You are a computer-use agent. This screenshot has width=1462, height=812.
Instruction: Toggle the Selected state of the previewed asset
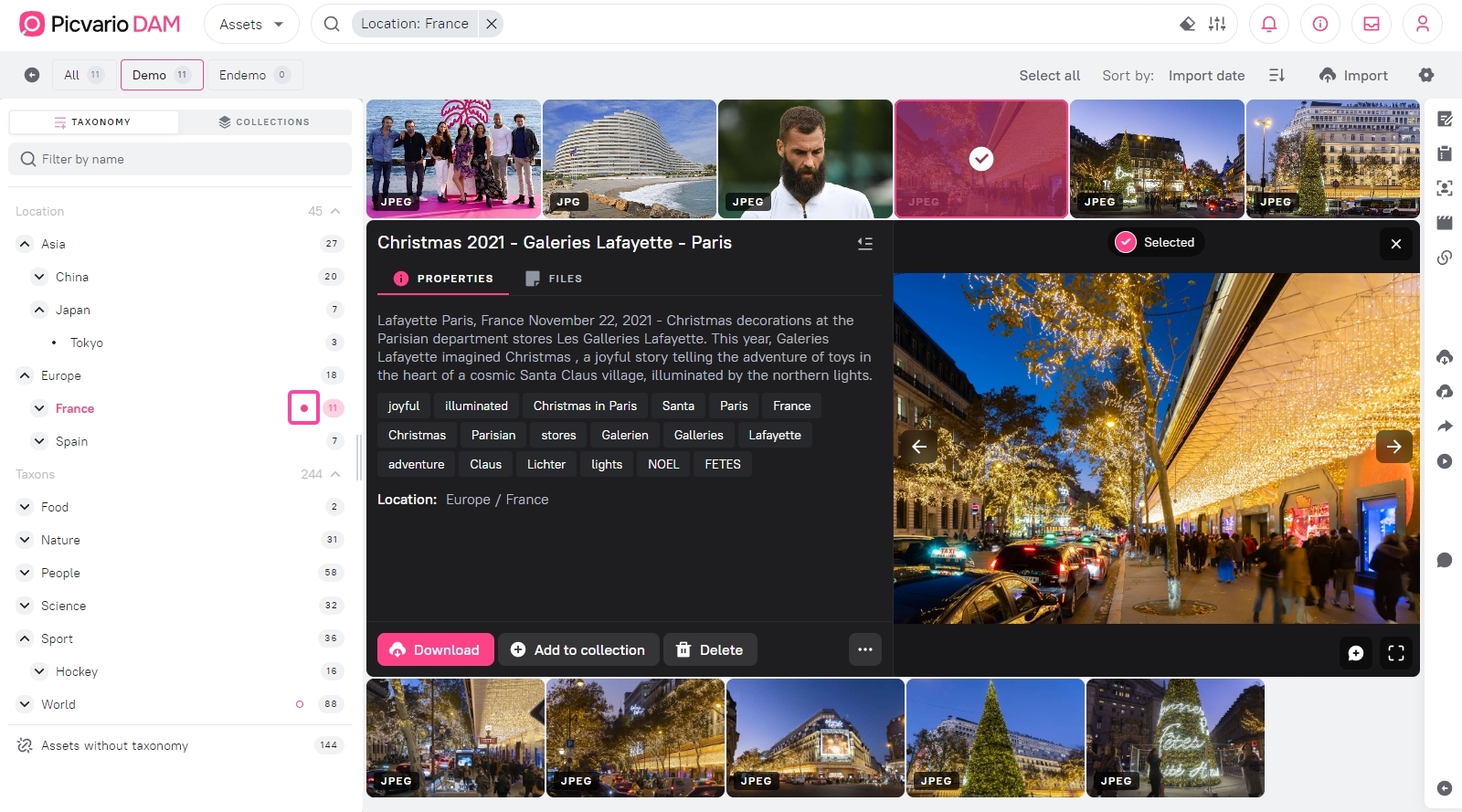click(x=1156, y=242)
